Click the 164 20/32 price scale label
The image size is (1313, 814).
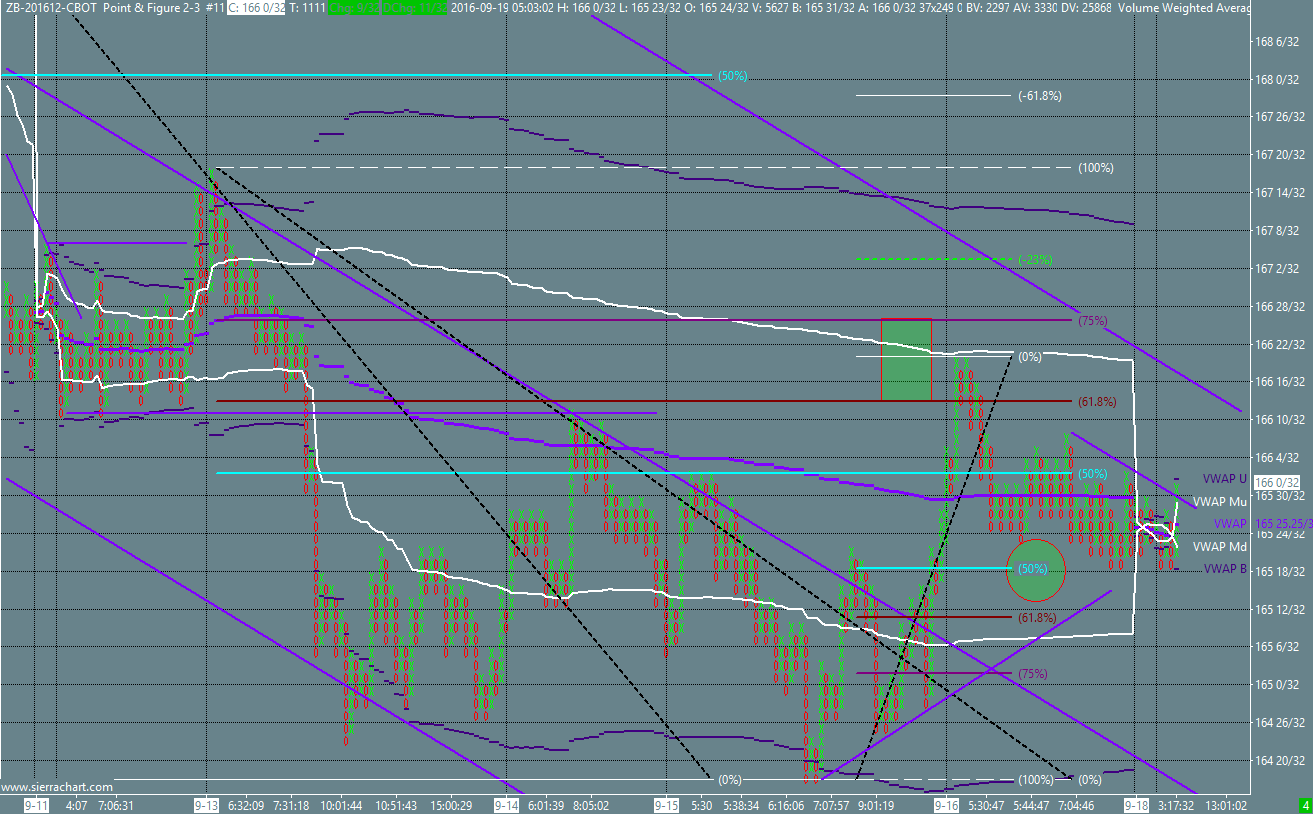1282,760
